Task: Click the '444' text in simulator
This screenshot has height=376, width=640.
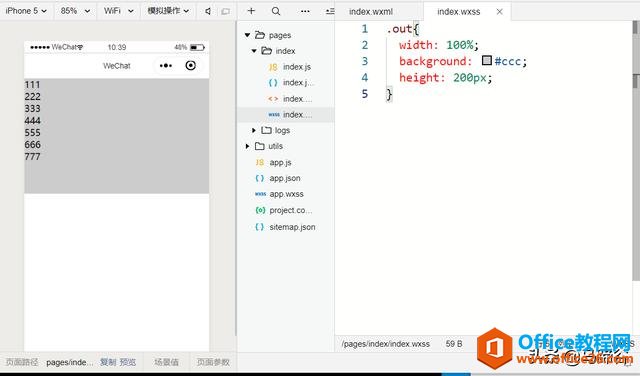Action: pos(32,121)
